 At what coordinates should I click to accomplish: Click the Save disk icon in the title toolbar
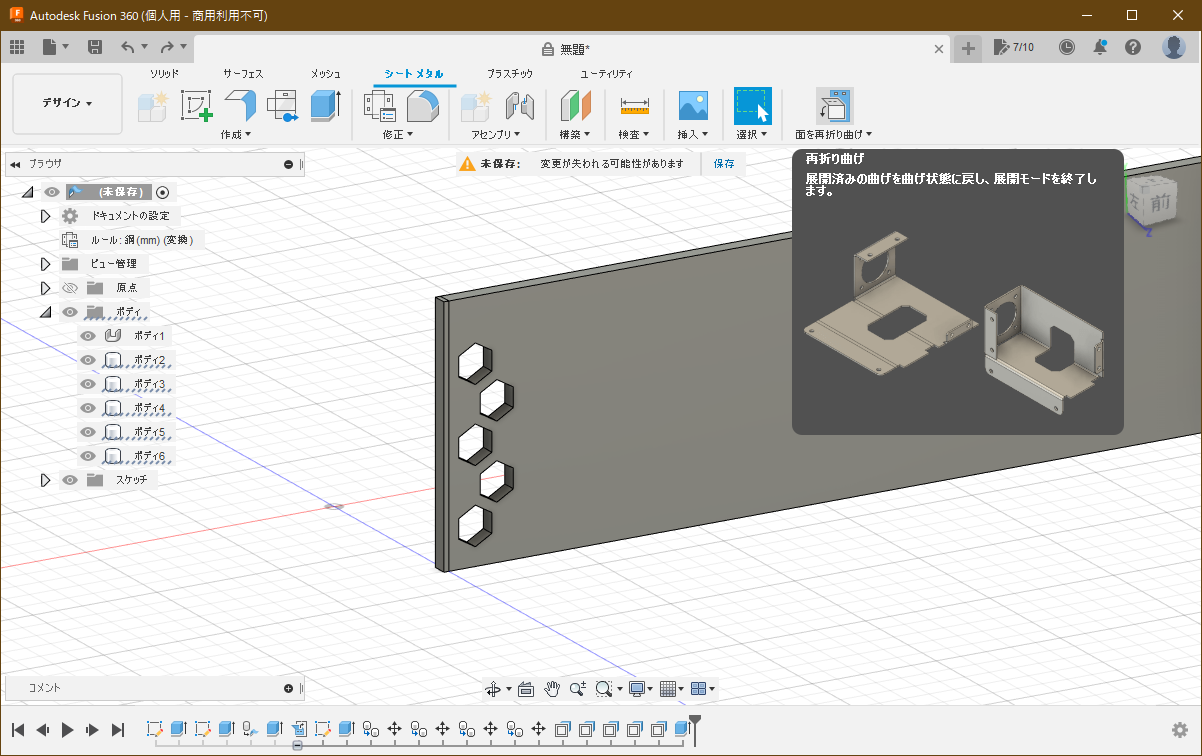pyautogui.click(x=95, y=47)
